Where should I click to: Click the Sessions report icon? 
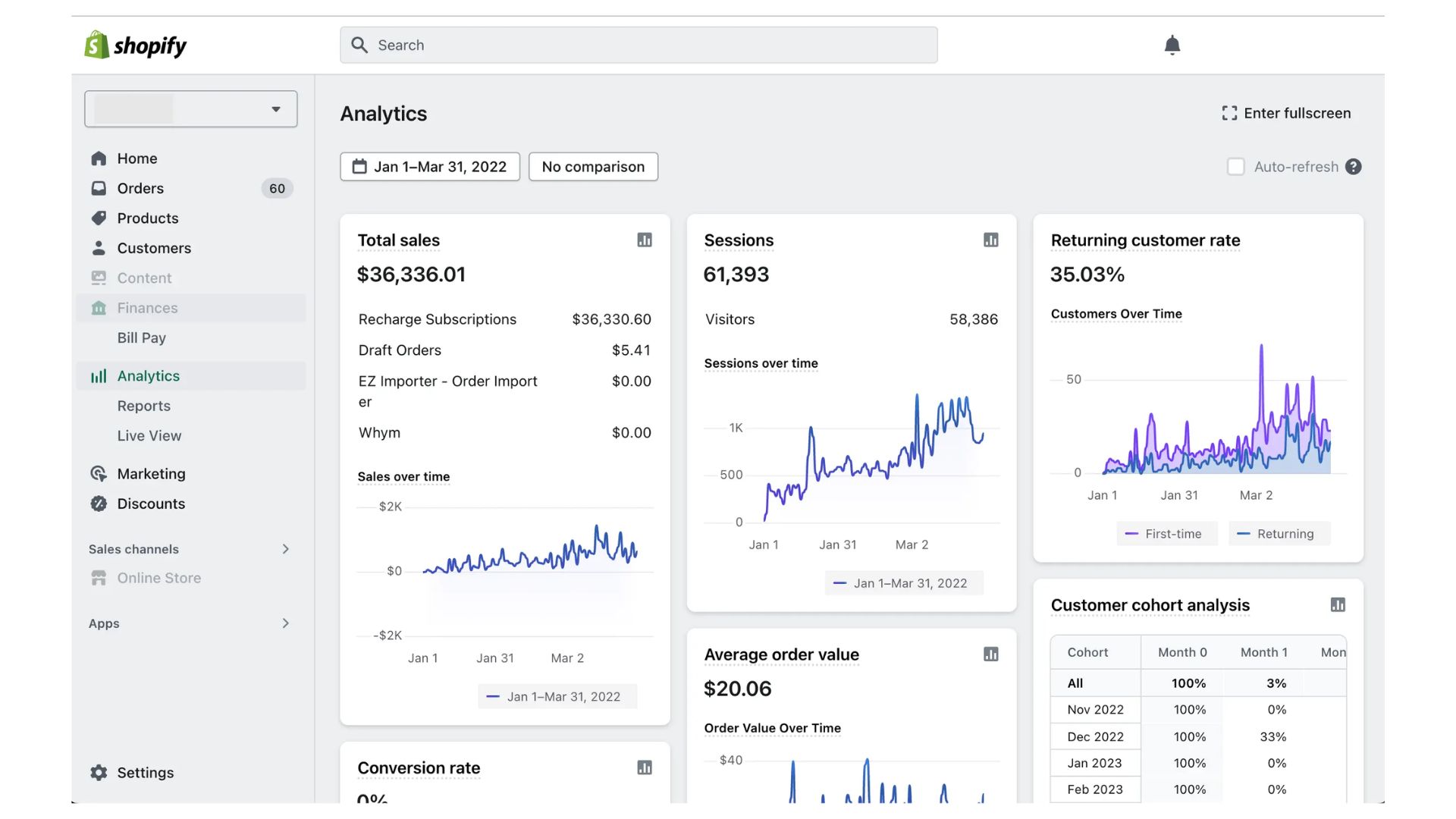tap(990, 240)
